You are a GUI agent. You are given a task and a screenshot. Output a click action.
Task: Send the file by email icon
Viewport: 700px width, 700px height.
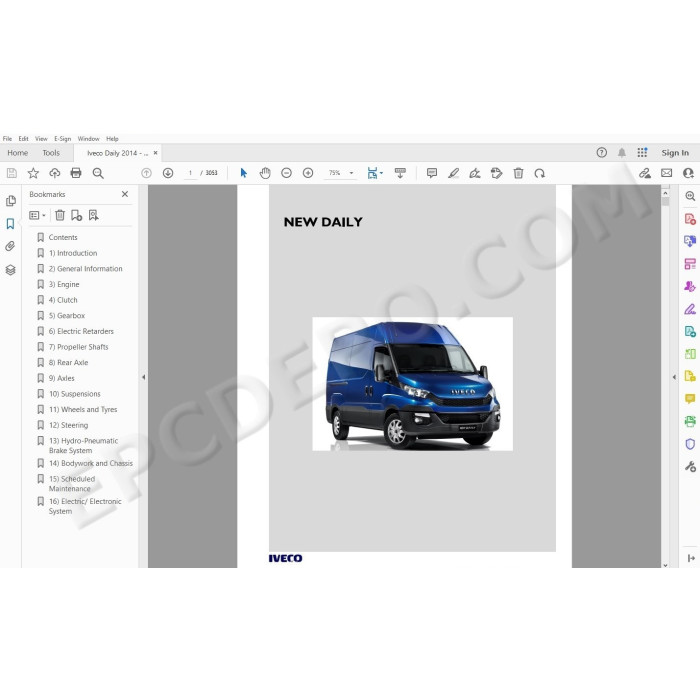coord(666,173)
